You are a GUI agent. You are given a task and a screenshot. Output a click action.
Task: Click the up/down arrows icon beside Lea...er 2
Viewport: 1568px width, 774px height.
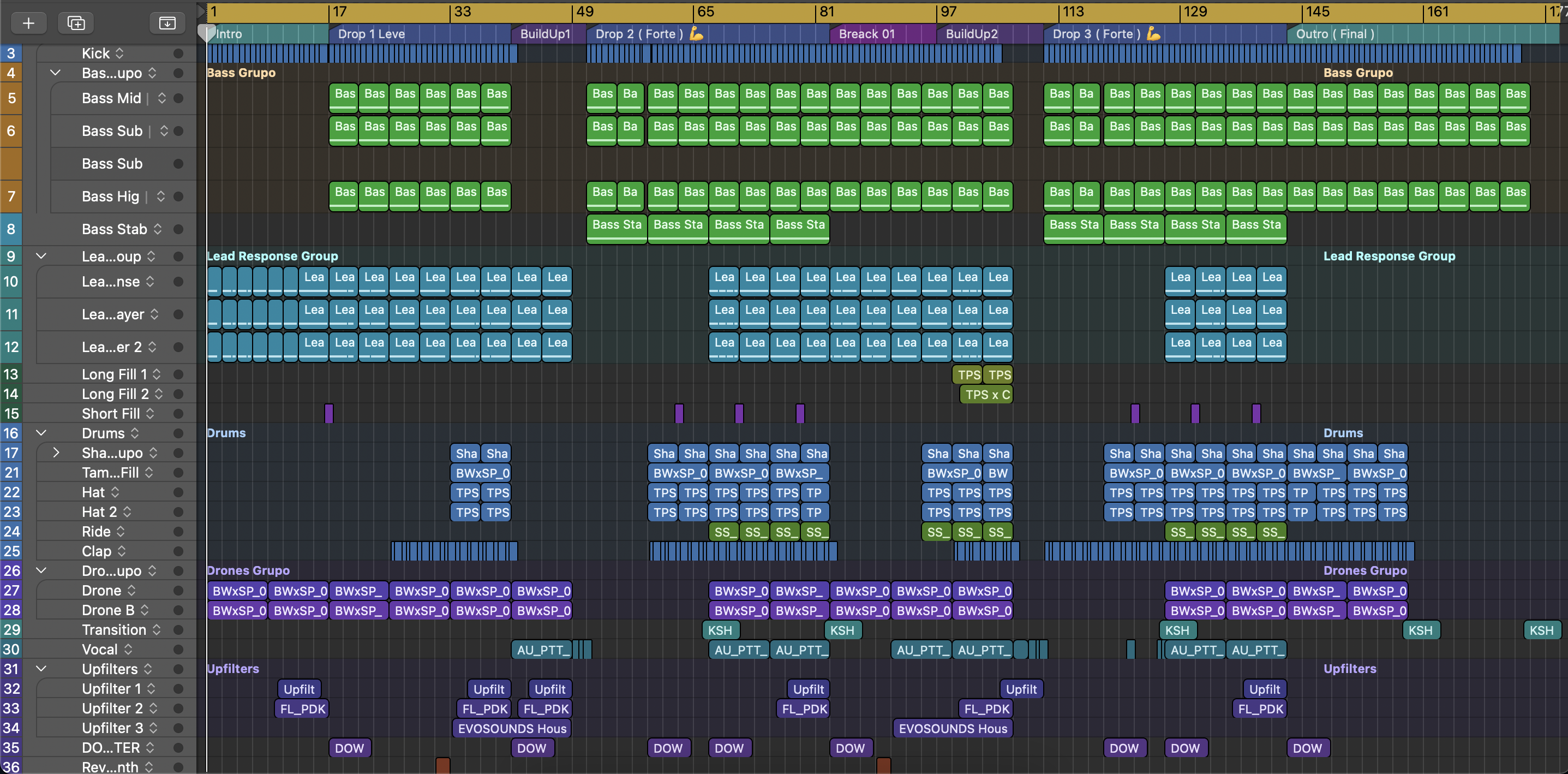point(152,347)
